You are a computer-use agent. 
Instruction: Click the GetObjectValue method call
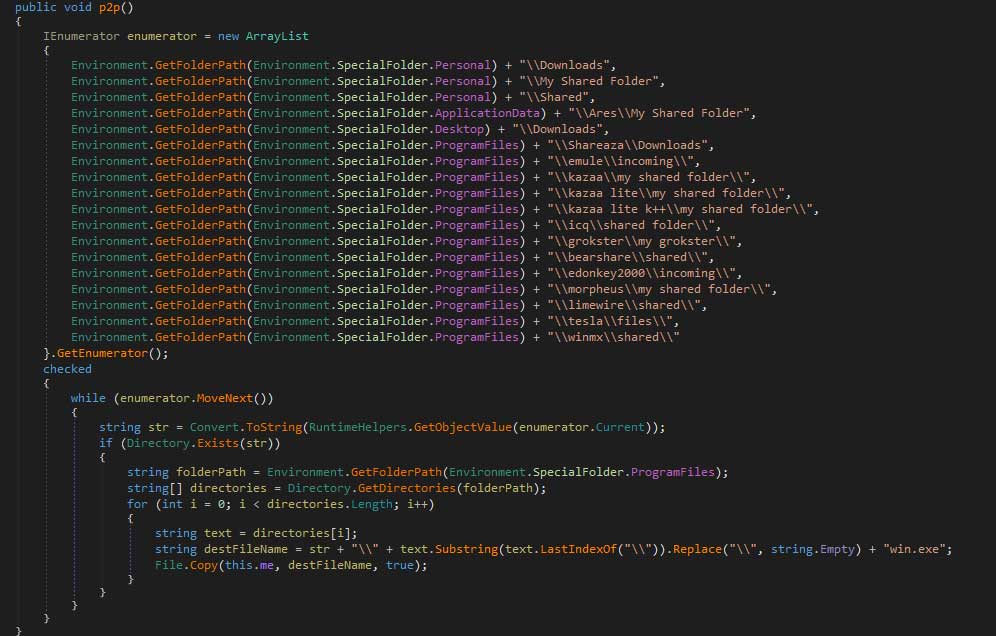463,427
